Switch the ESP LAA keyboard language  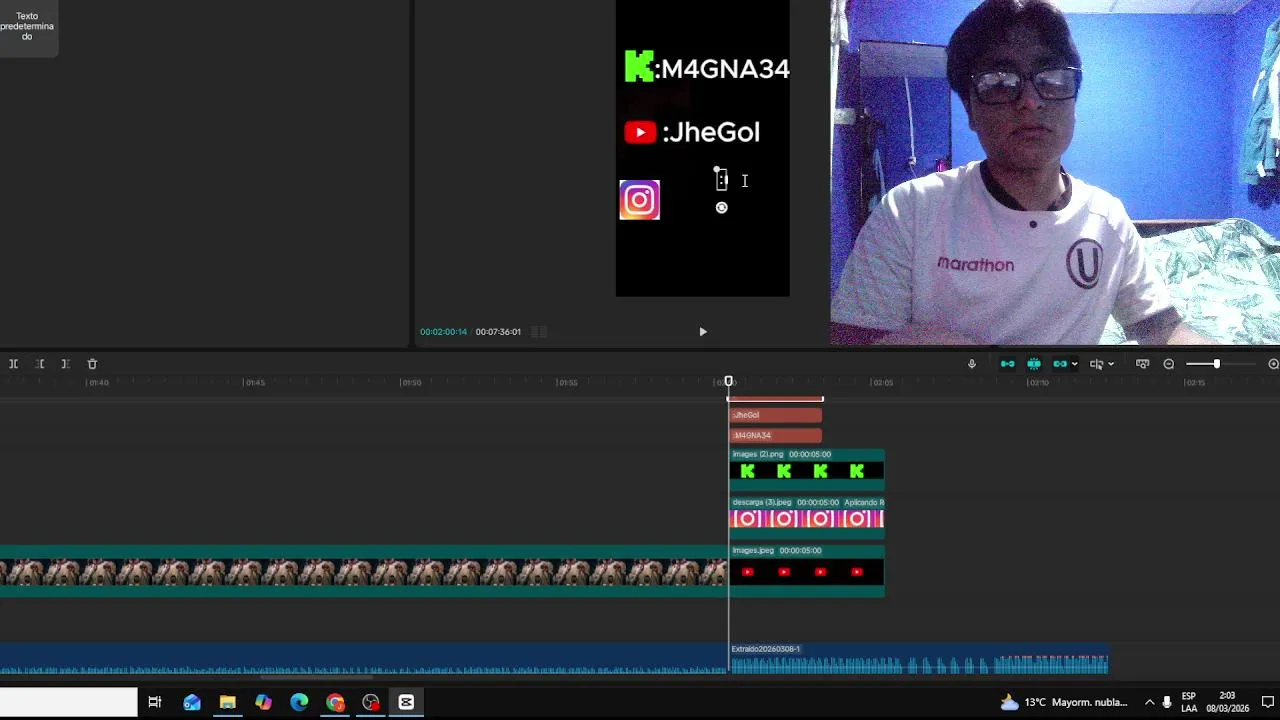pos(1189,702)
